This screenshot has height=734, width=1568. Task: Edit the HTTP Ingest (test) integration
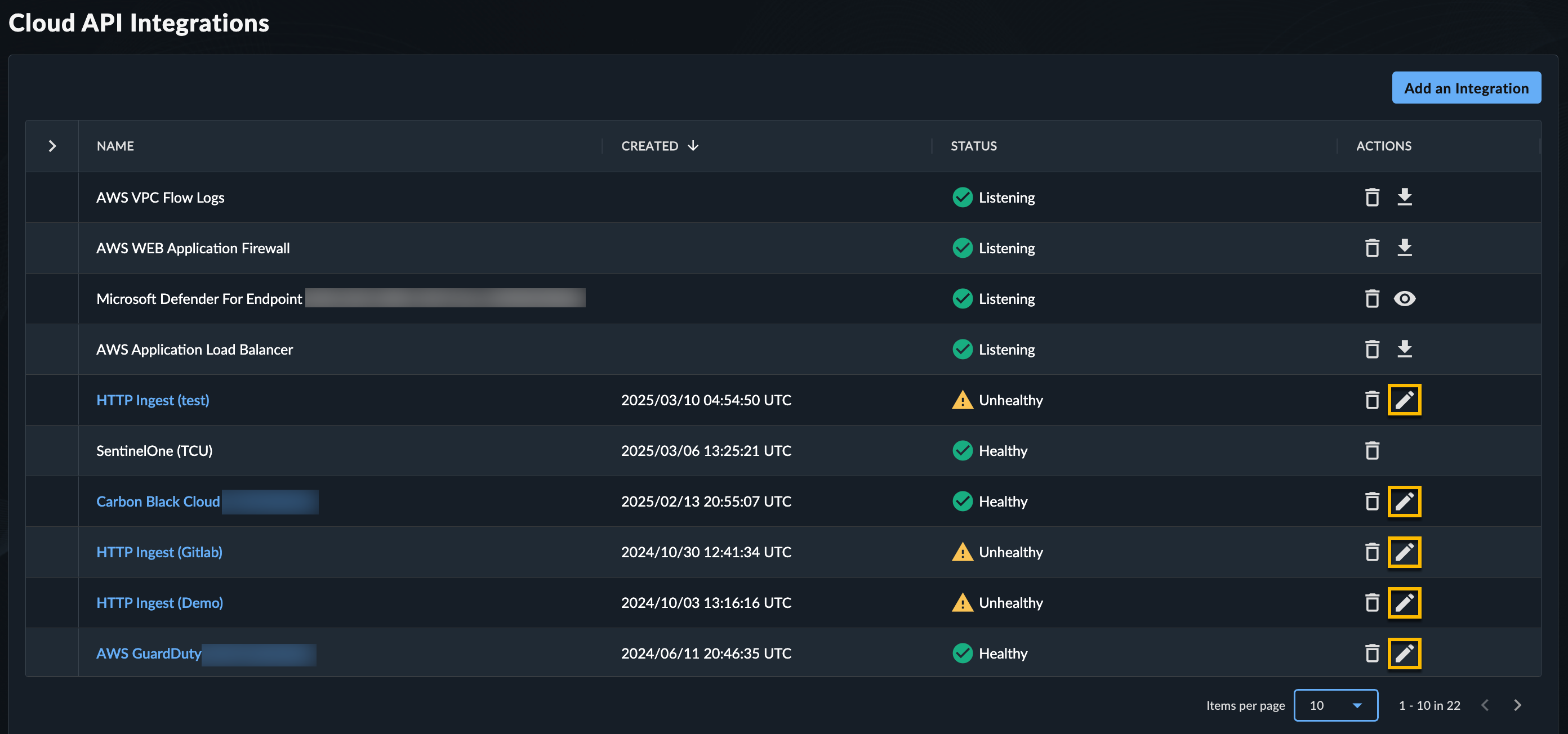[1404, 400]
